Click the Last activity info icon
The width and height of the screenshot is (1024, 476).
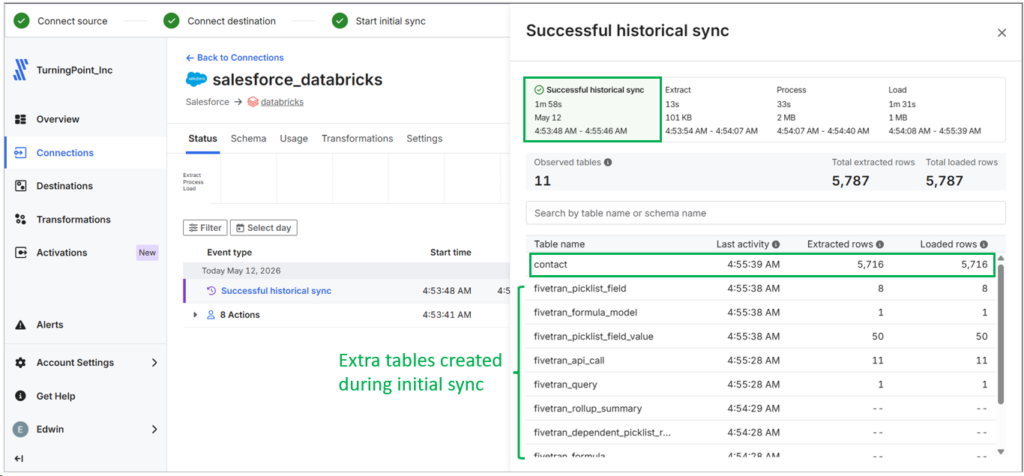coord(776,244)
